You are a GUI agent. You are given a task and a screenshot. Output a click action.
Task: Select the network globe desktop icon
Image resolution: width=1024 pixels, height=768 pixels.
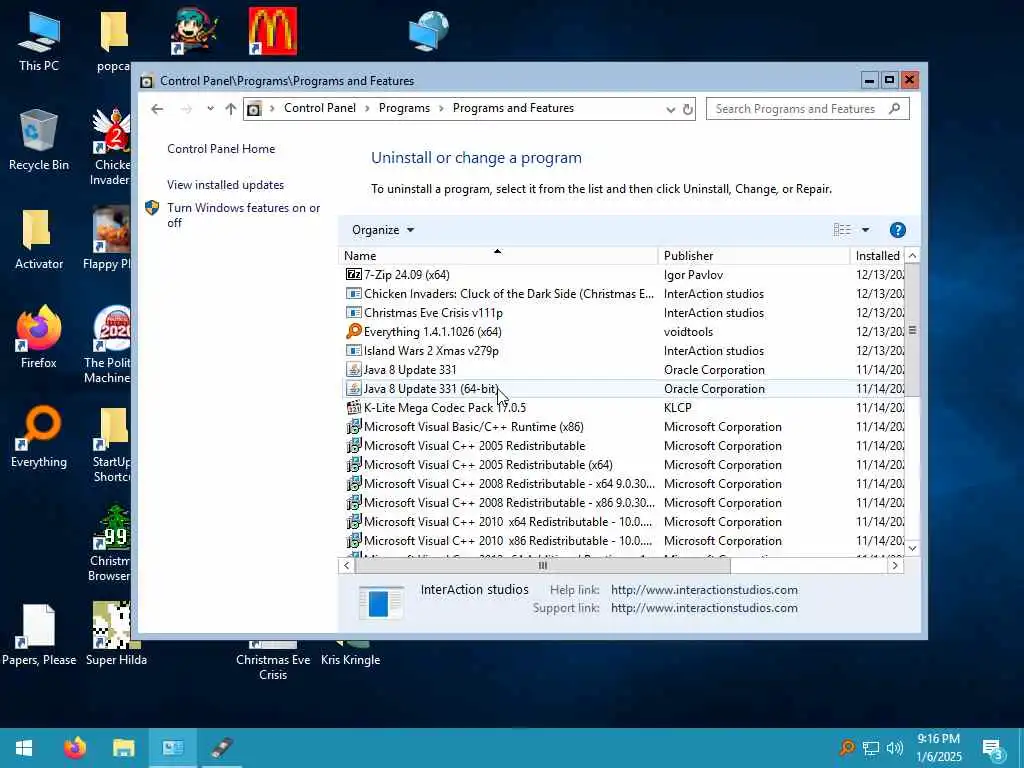[428, 31]
